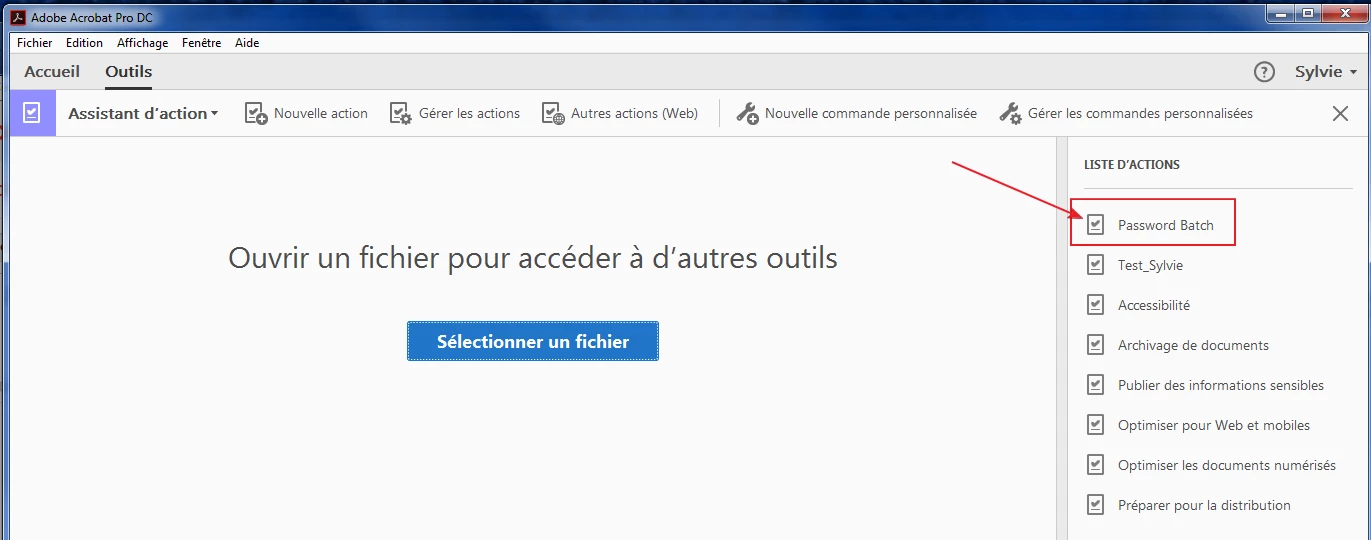Click the Optimiser pour Web et mobiles icon

pyautogui.click(x=1095, y=425)
